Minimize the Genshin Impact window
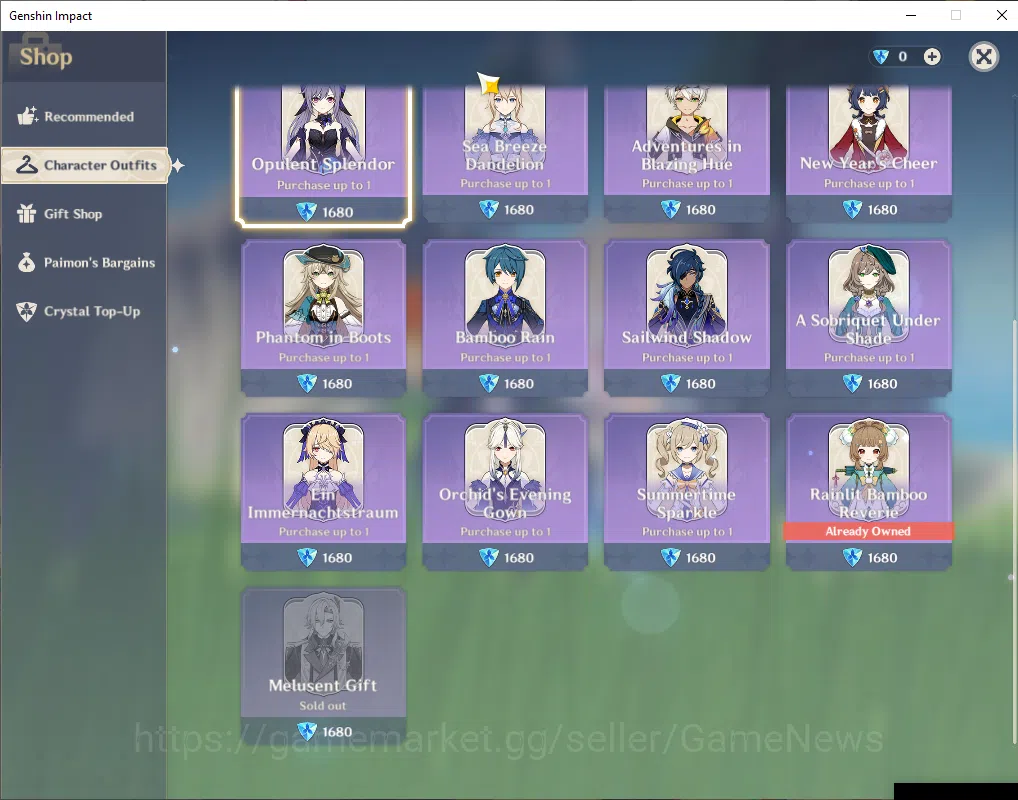This screenshot has height=800, width=1018. (x=911, y=15)
